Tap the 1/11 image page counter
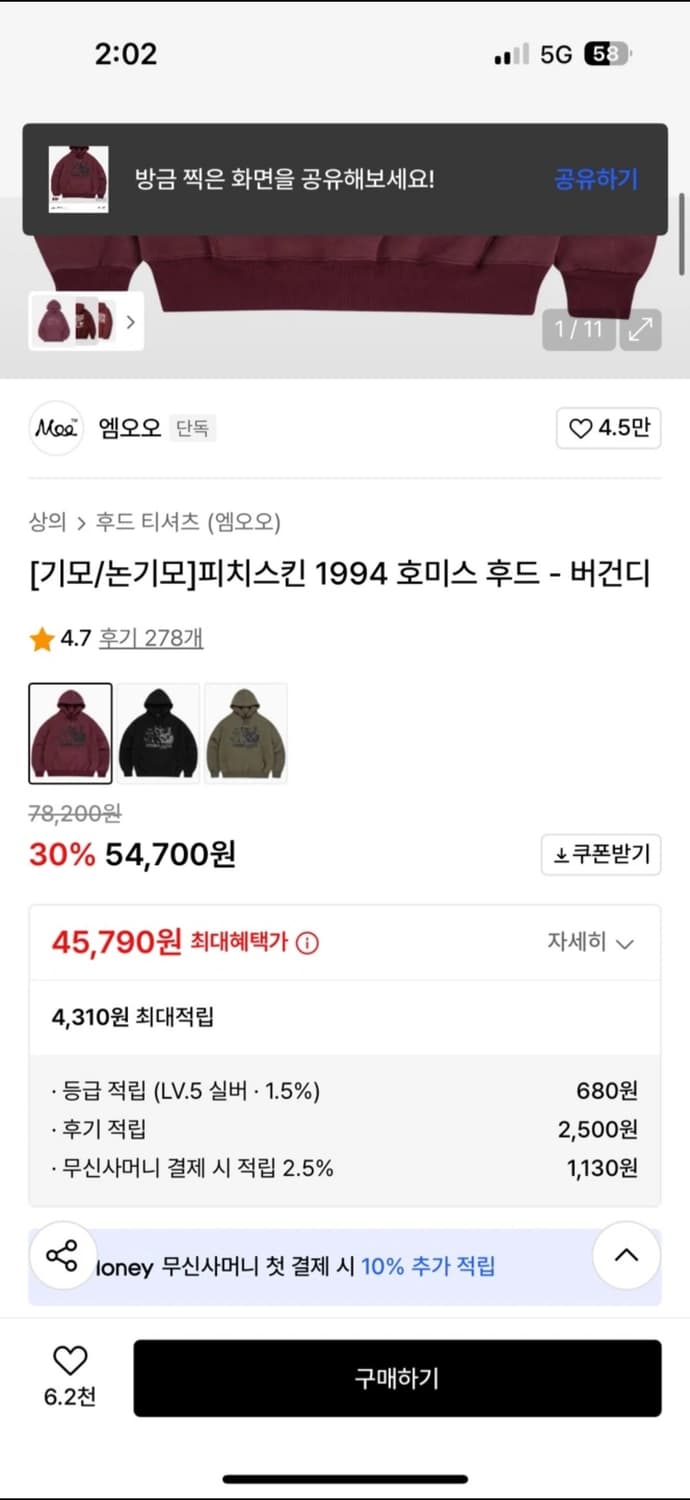Screen dimensions: 690x1500 tap(578, 327)
